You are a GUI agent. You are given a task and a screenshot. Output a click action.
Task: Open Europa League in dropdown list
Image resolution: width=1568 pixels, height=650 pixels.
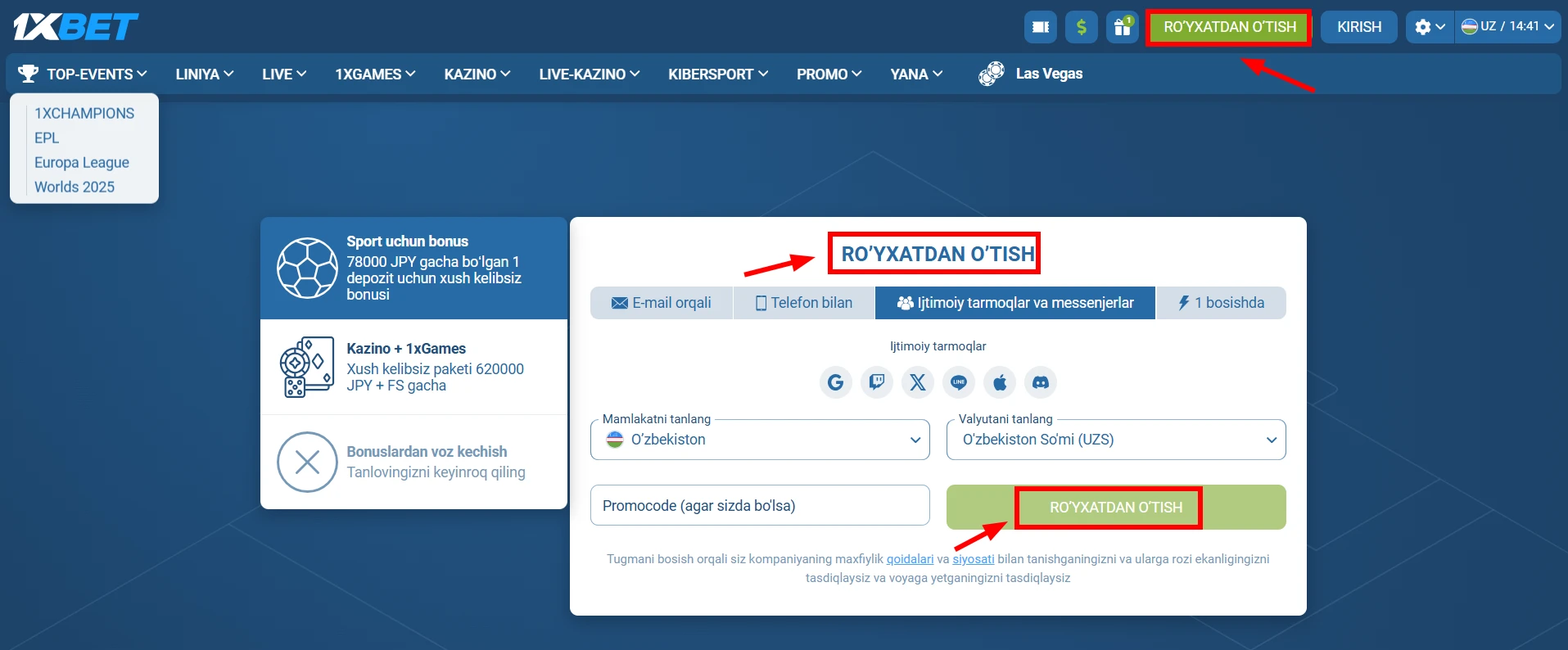point(82,163)
